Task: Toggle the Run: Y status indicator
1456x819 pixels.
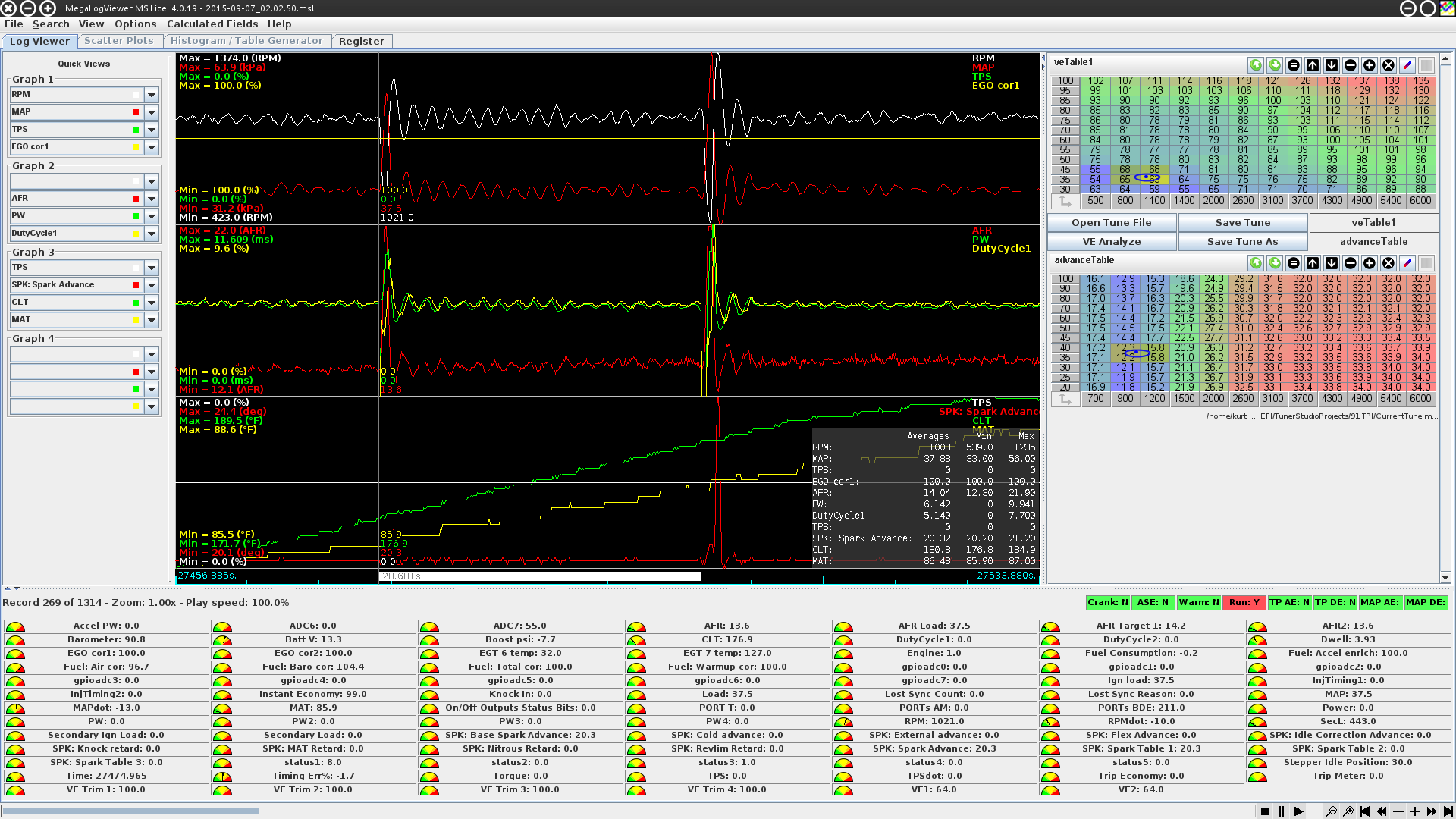Action: pyautogui.click(x=1244, y=602)
